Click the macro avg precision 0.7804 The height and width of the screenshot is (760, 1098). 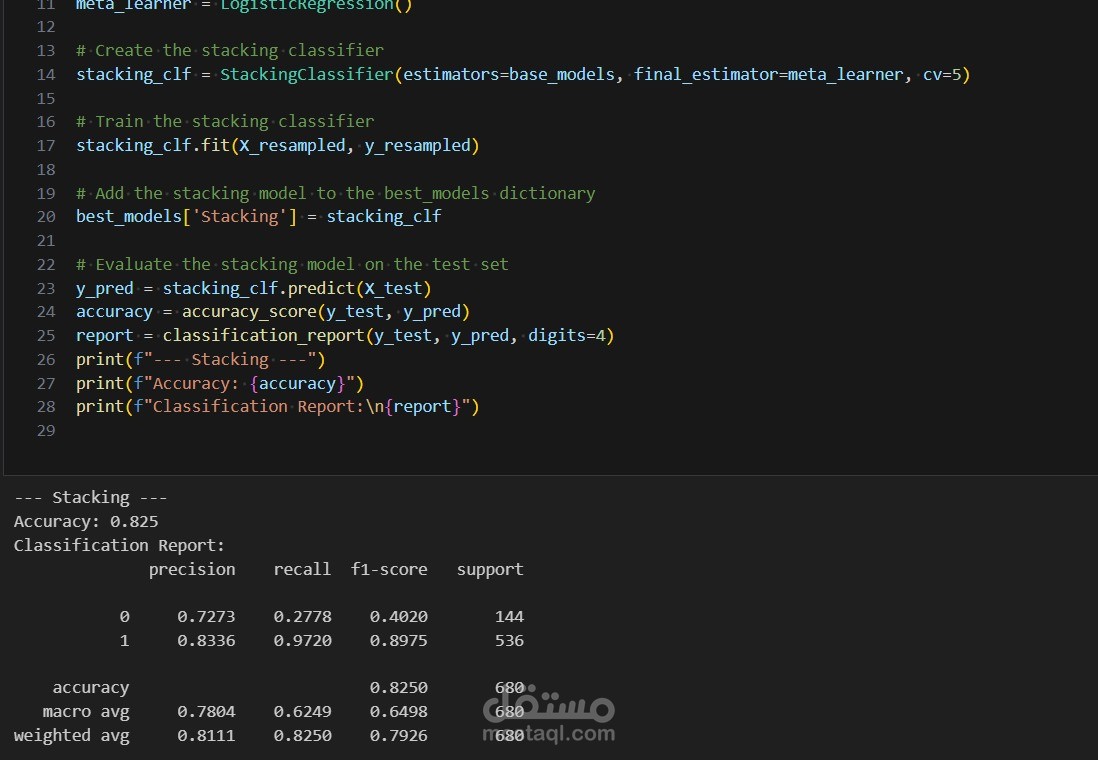pos(206,712)
